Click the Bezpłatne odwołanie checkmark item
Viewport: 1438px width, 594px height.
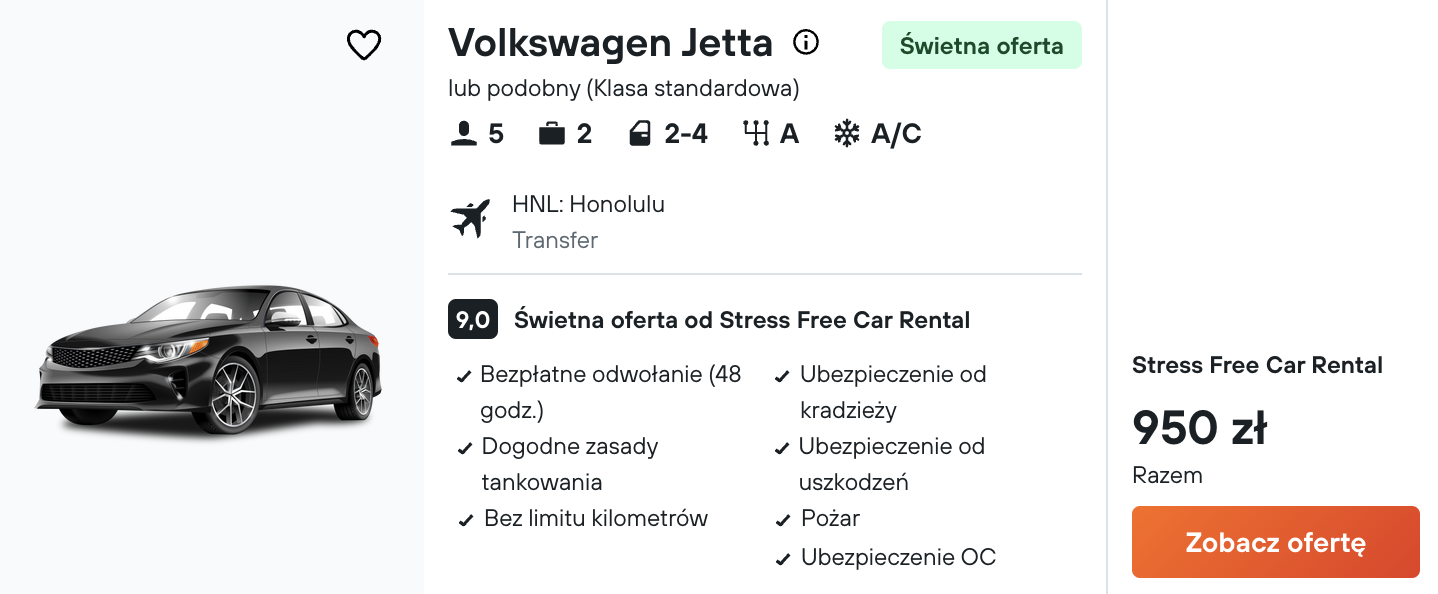(599, 392)
